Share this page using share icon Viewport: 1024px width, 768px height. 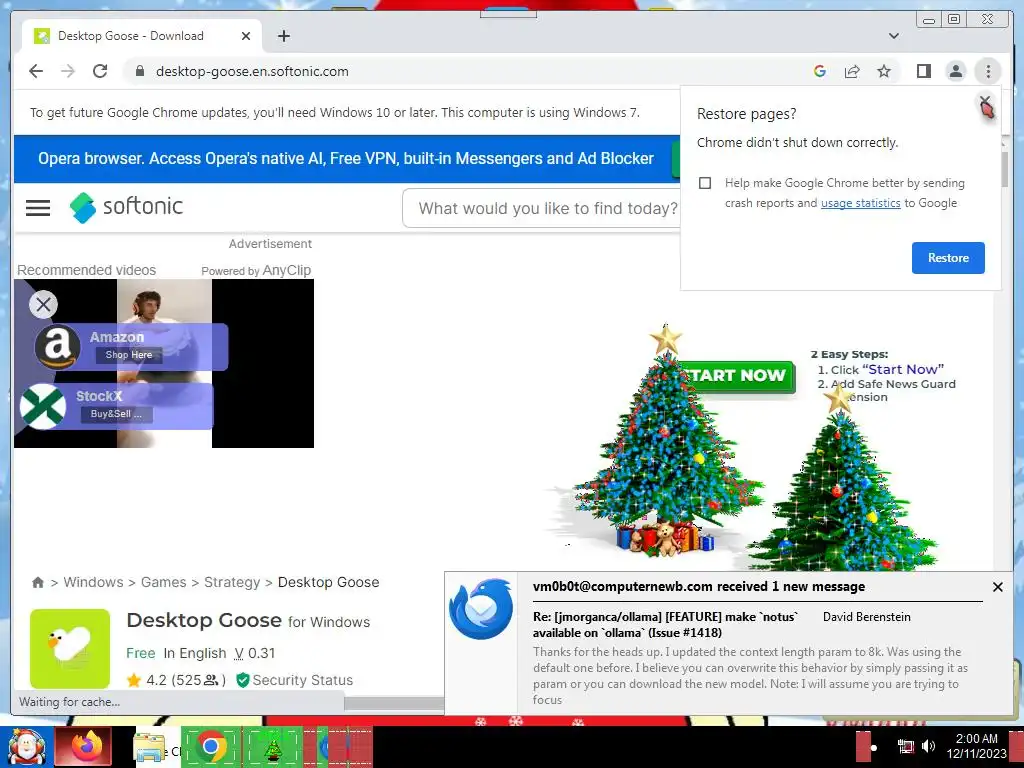tap(852, 71)
